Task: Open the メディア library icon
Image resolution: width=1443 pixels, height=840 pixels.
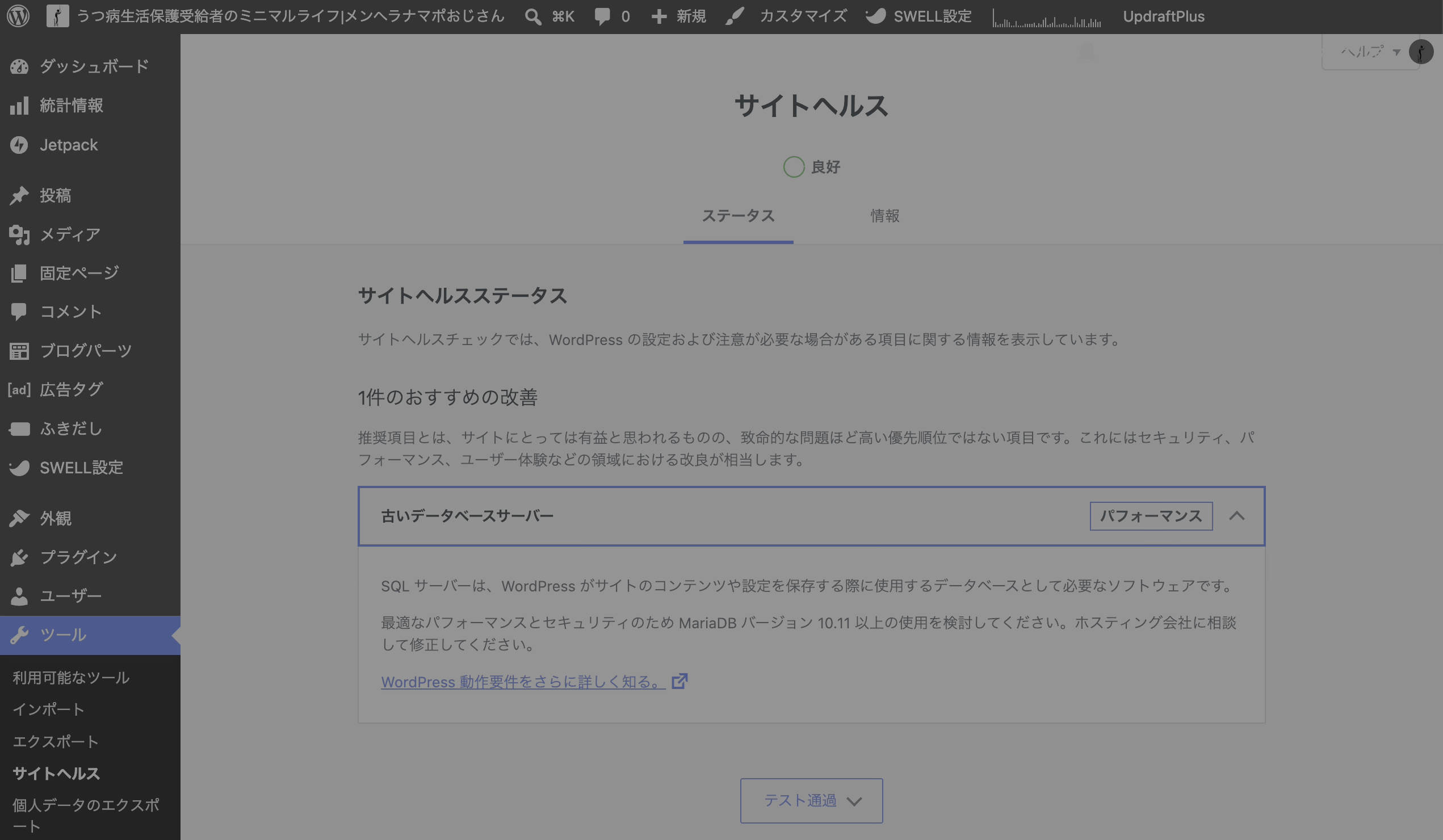Action: pos(19,234)
